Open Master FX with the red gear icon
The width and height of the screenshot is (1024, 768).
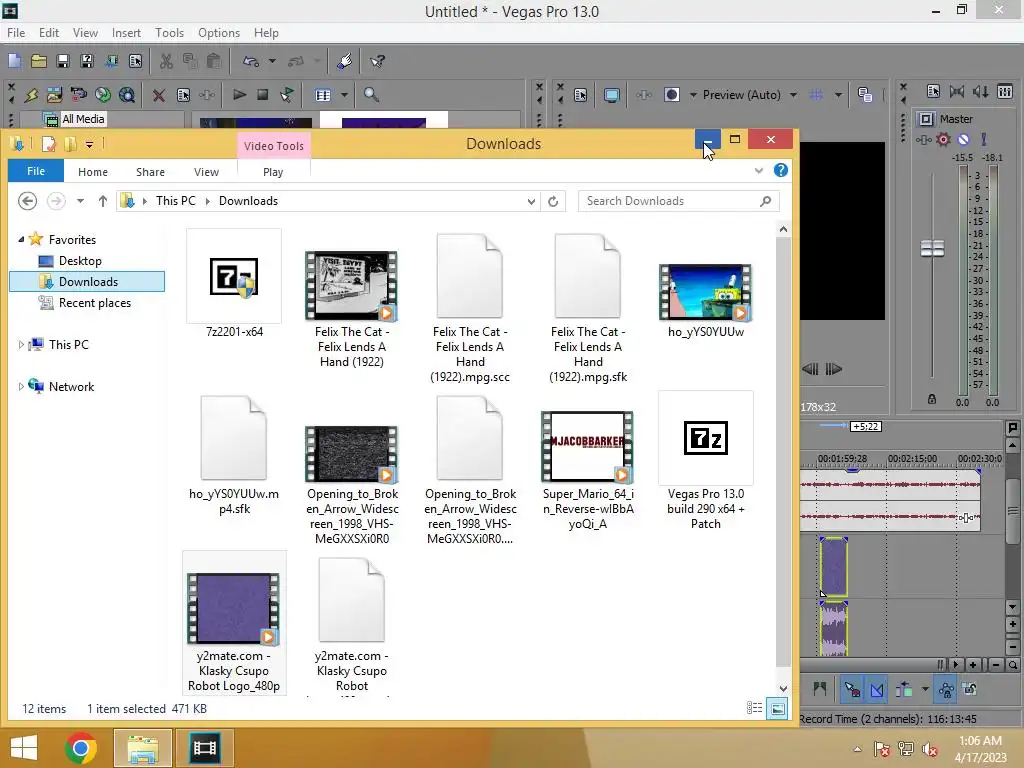click(943, 139)
